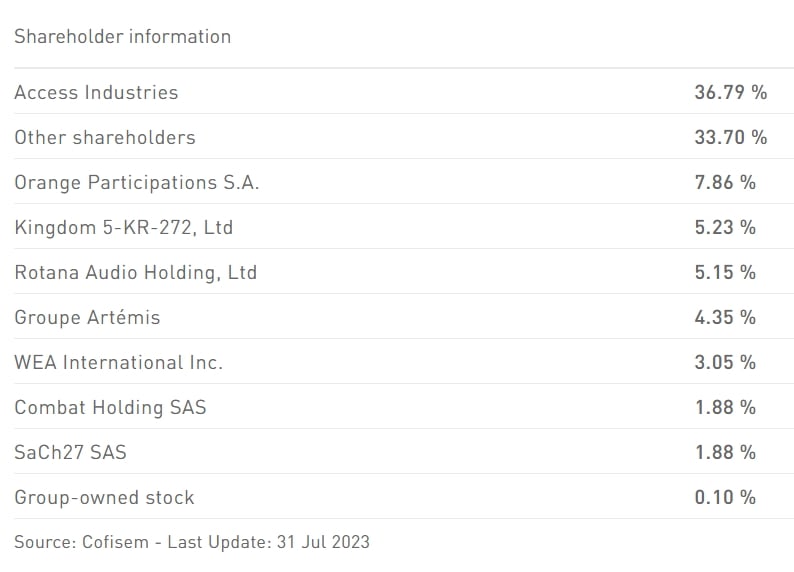Select Kingdom 5-KR-272, Ltd name

pyautogui.click(x=124, y=228)
